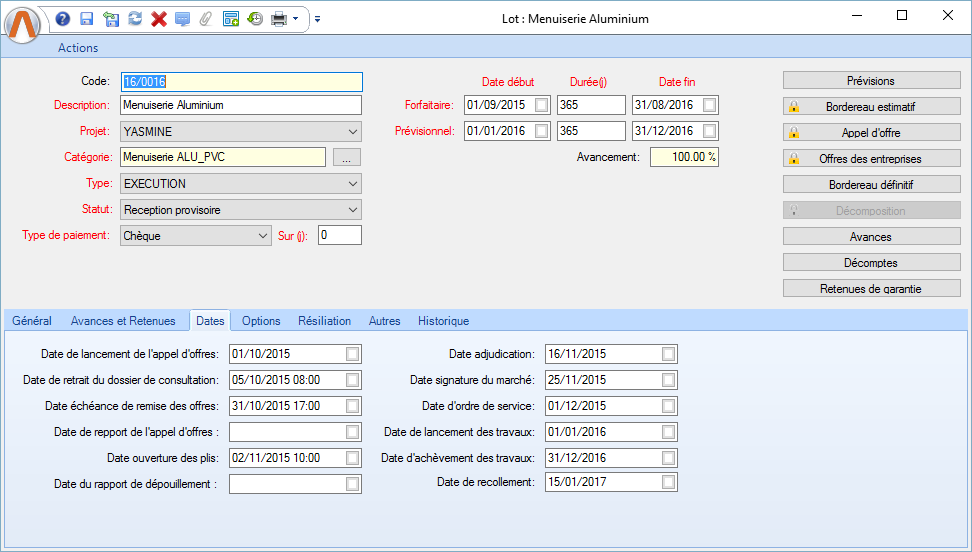Click the paperclip attachment icon

[206, 19]
